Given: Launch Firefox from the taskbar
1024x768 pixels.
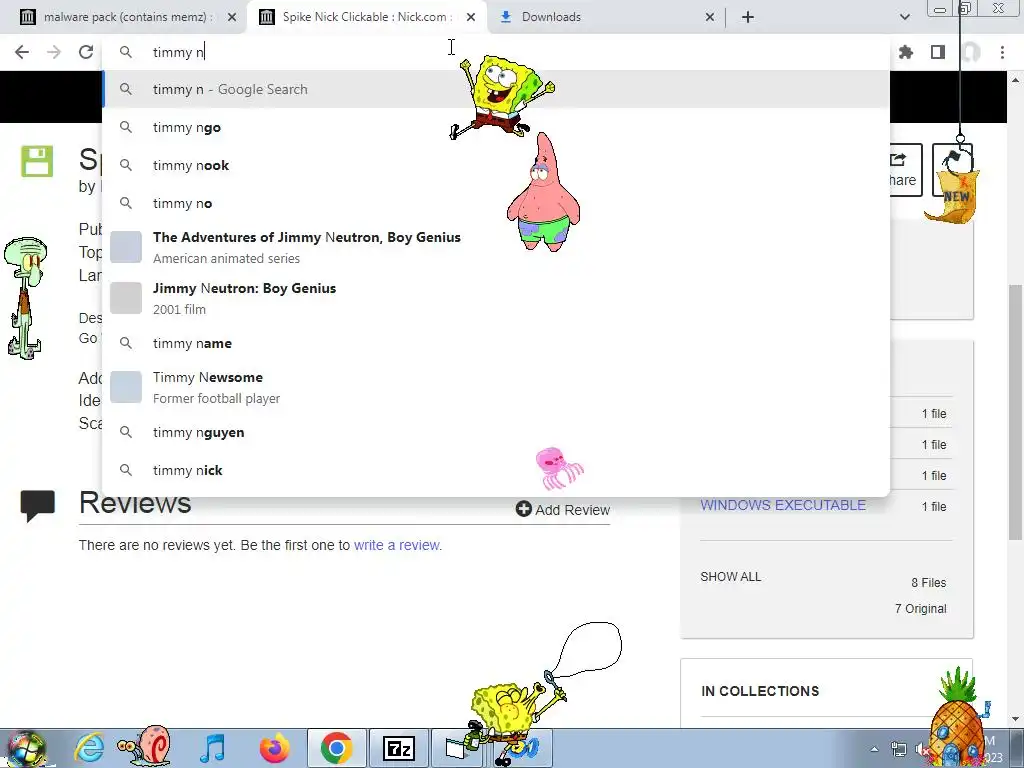Looking at the screenshot, I should (x=274, y=748).
